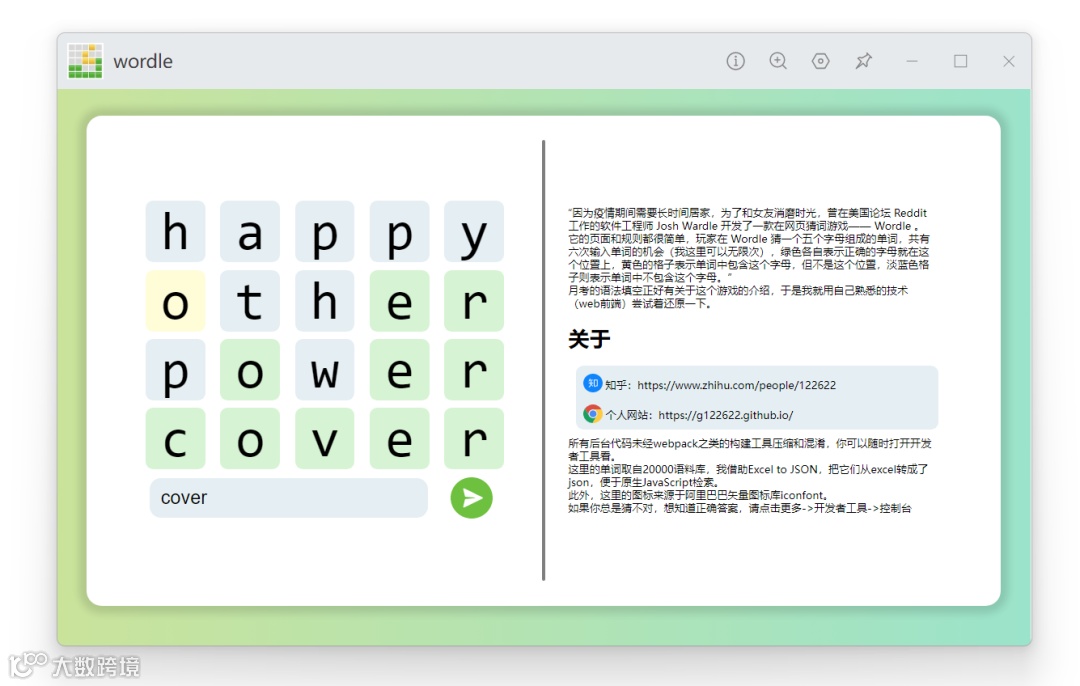The image size is (1080, 686).
Task: Minimize the wordle window
Action: 912,61
